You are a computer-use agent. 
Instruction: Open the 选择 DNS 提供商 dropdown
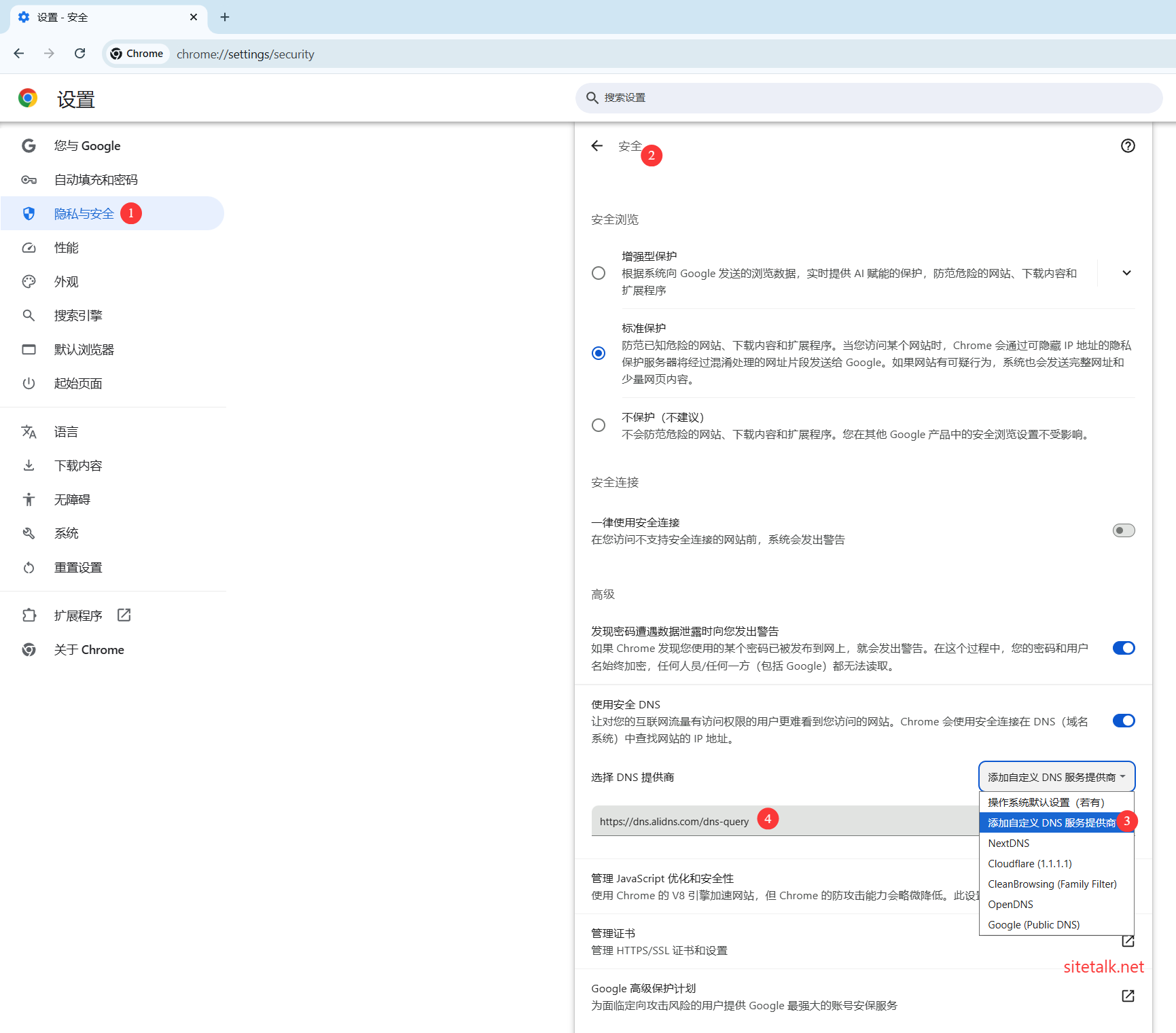coord(1056,777)
